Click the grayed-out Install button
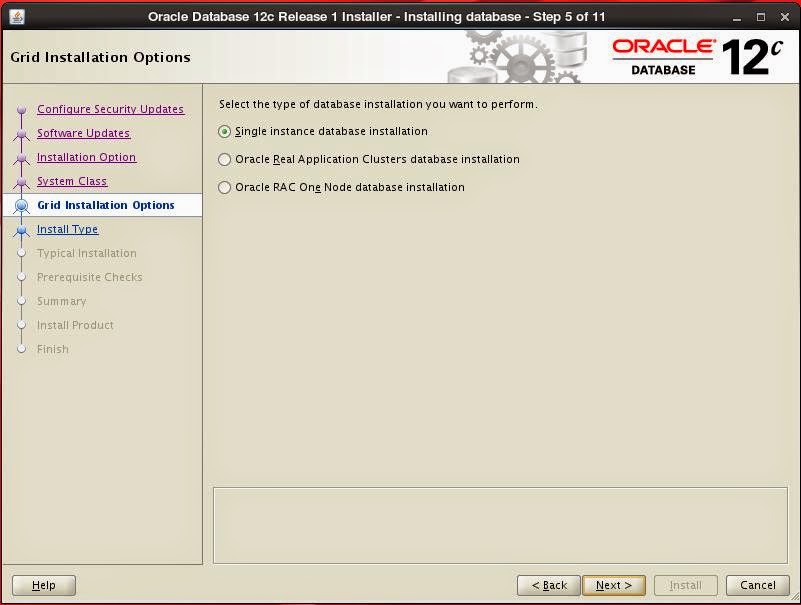 click(x=686, y=585)
